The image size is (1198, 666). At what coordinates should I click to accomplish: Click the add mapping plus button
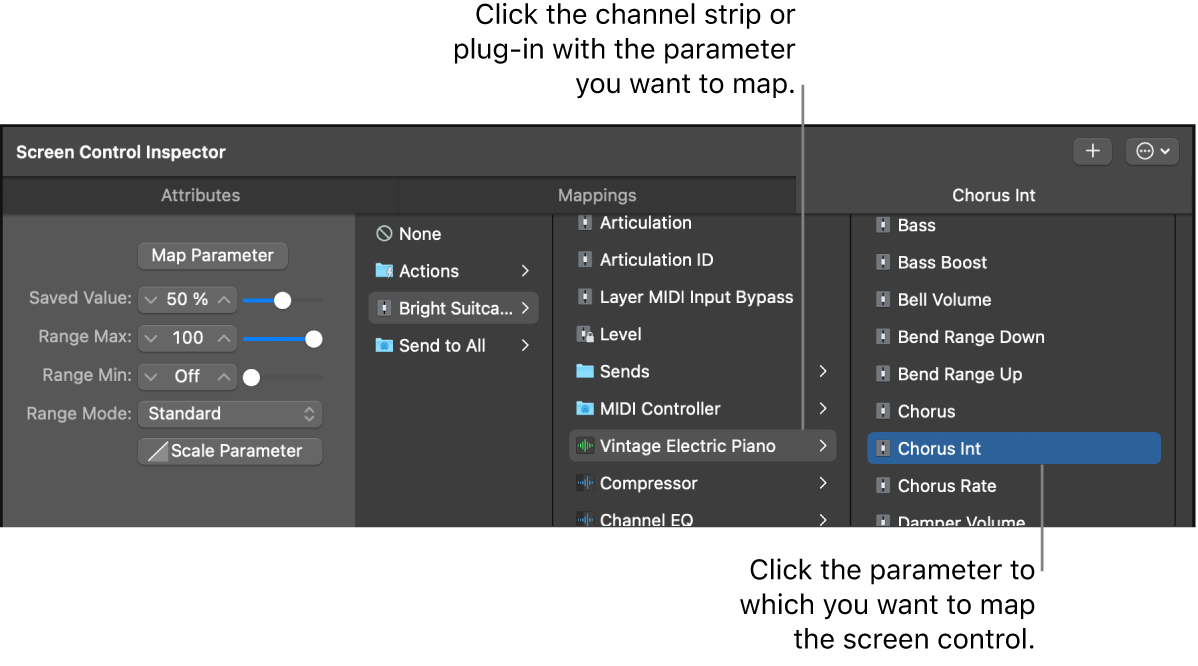point(1092,151)
